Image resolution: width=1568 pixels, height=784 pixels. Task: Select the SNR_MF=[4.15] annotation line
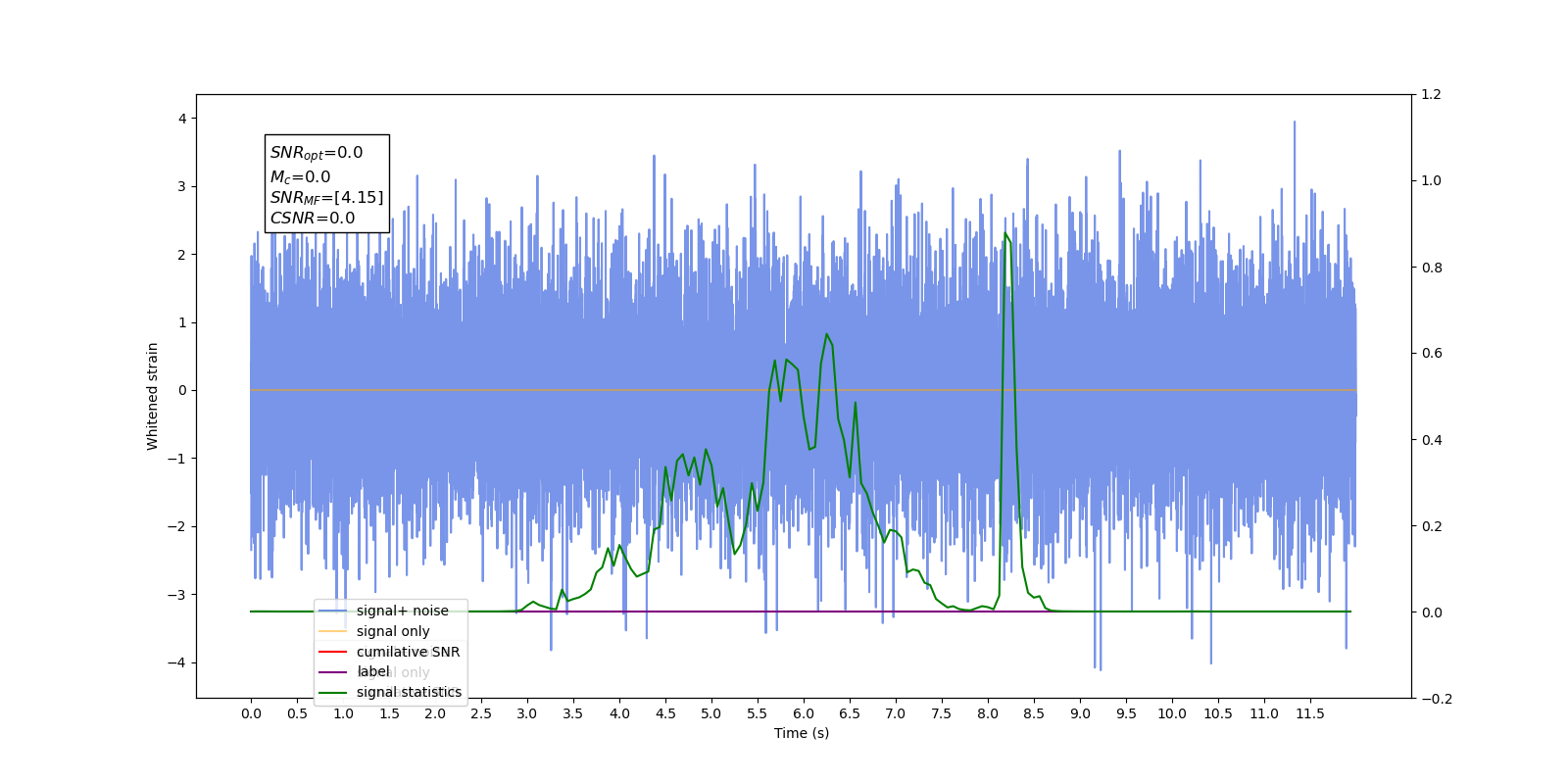tap(327, 198)
